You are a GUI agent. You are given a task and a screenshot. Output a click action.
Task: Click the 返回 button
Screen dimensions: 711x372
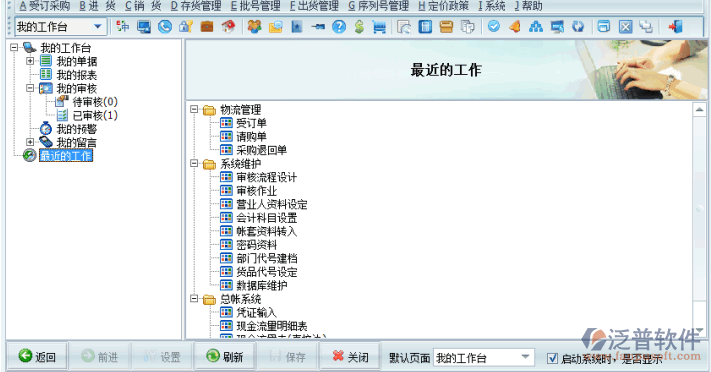coord(37,357)
